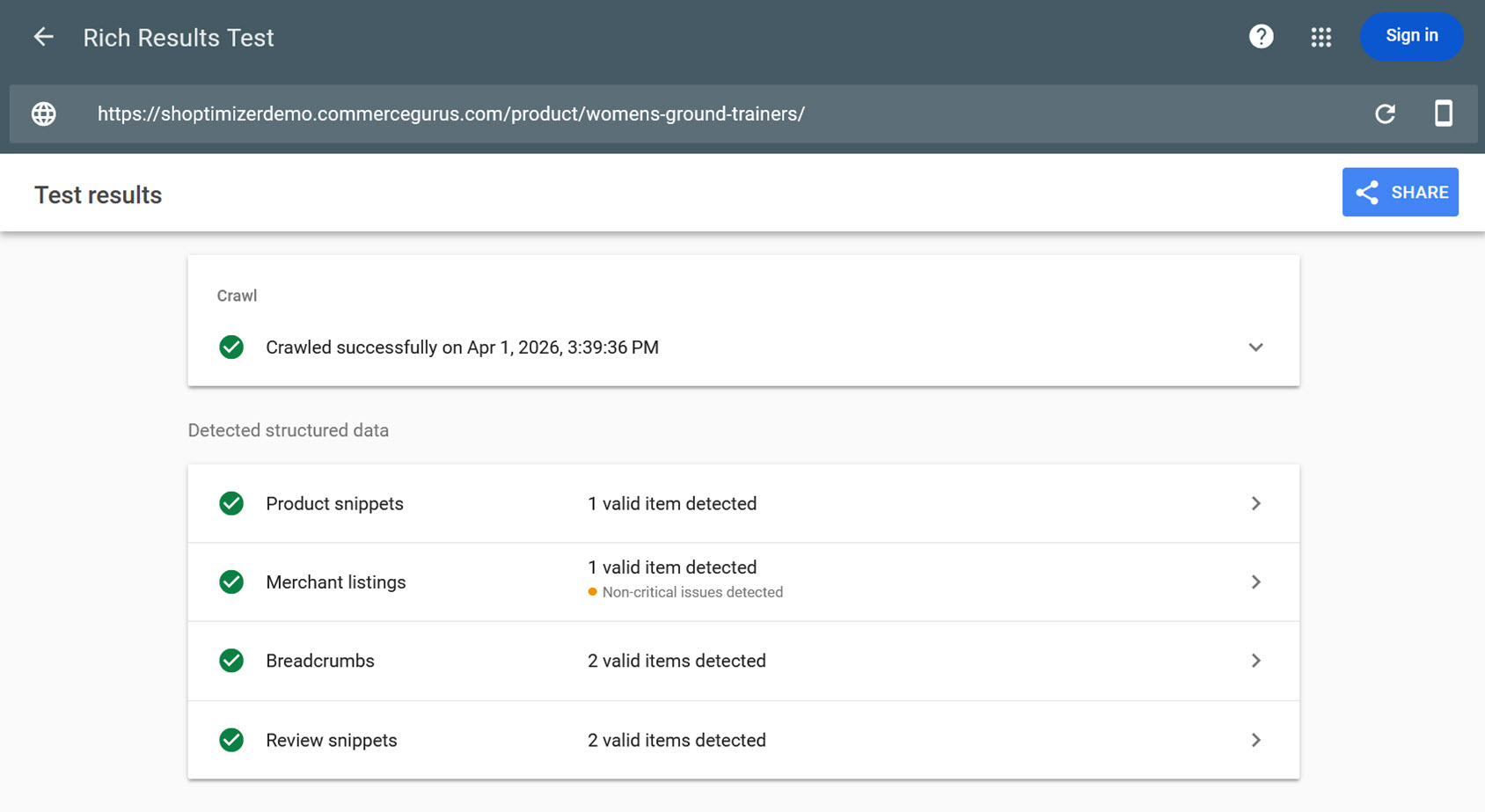
Task: Click the Rich Results Test title
Action: coord(178,37)
